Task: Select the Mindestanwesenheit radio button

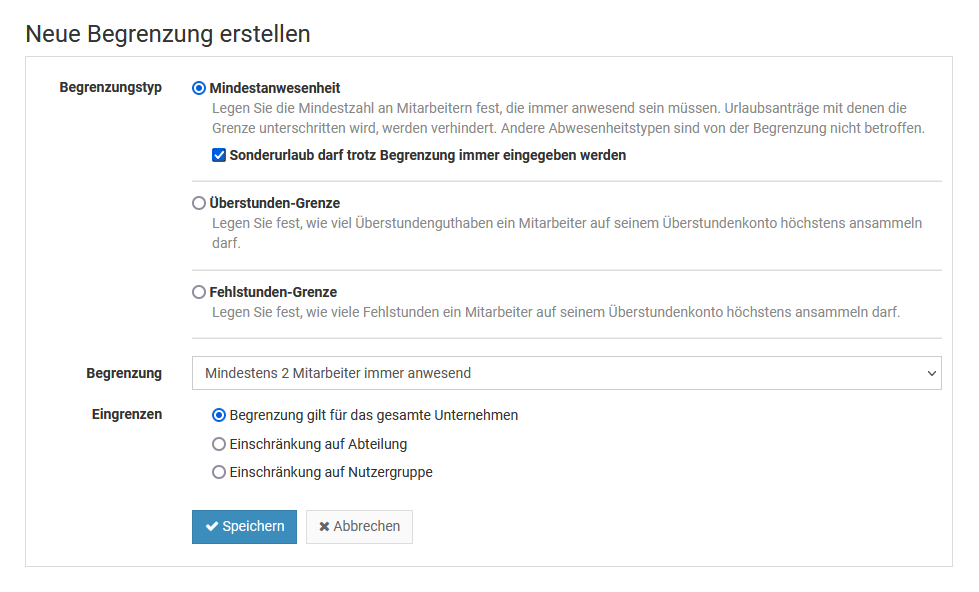Action: coord(199,88)
